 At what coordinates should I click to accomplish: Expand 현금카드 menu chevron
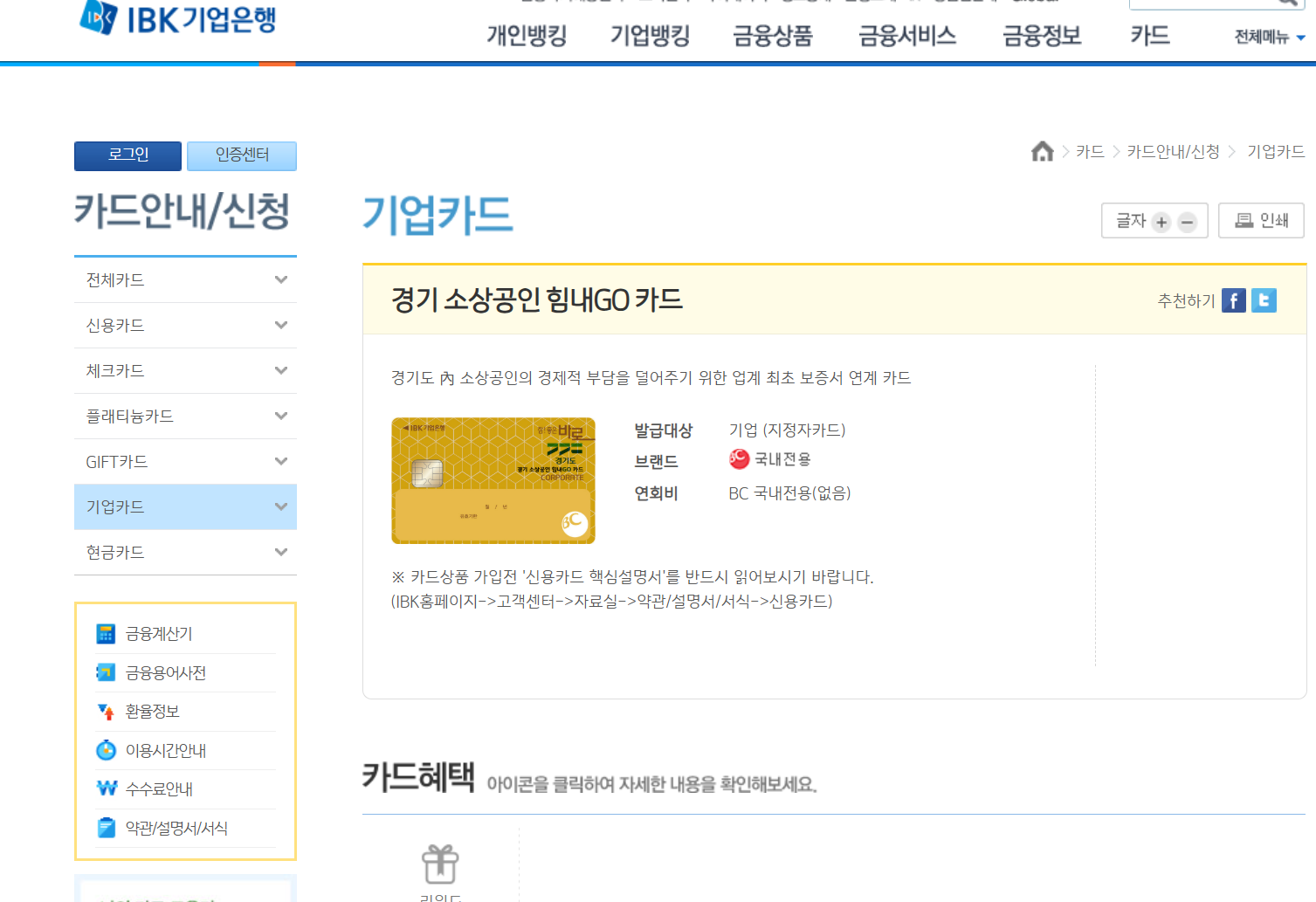click(281, 552)
